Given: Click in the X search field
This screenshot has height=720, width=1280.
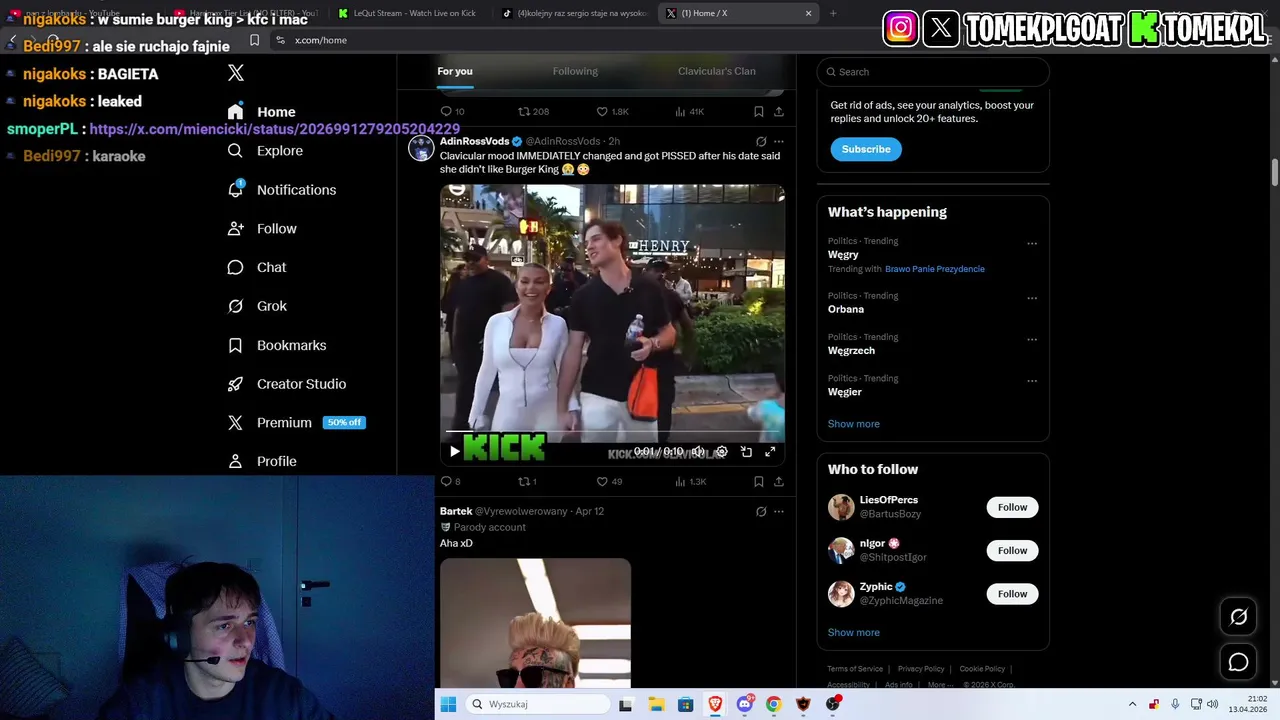Looking at the screenshot, I should pyautogui.click(x=933, y=72).
